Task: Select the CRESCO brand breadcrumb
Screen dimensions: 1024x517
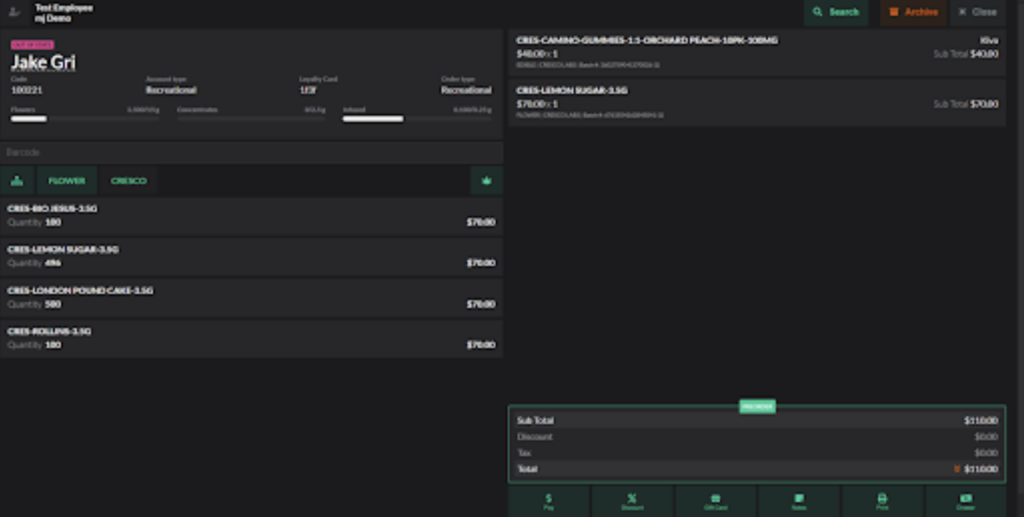Action: tap(129, 181)
